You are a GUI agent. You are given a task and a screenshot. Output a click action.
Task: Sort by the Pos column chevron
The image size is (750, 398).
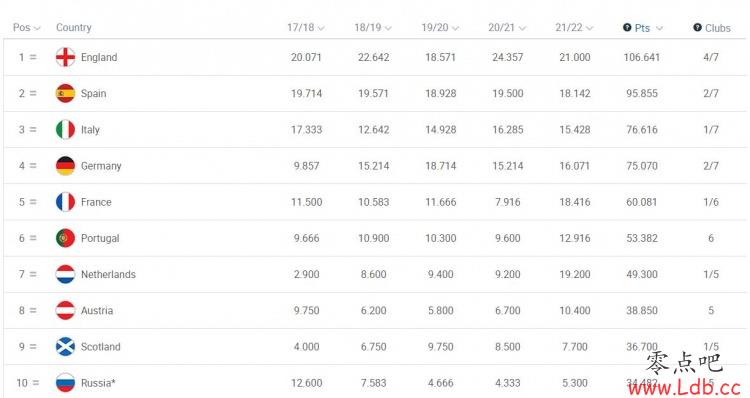click(x=37, y=28)
